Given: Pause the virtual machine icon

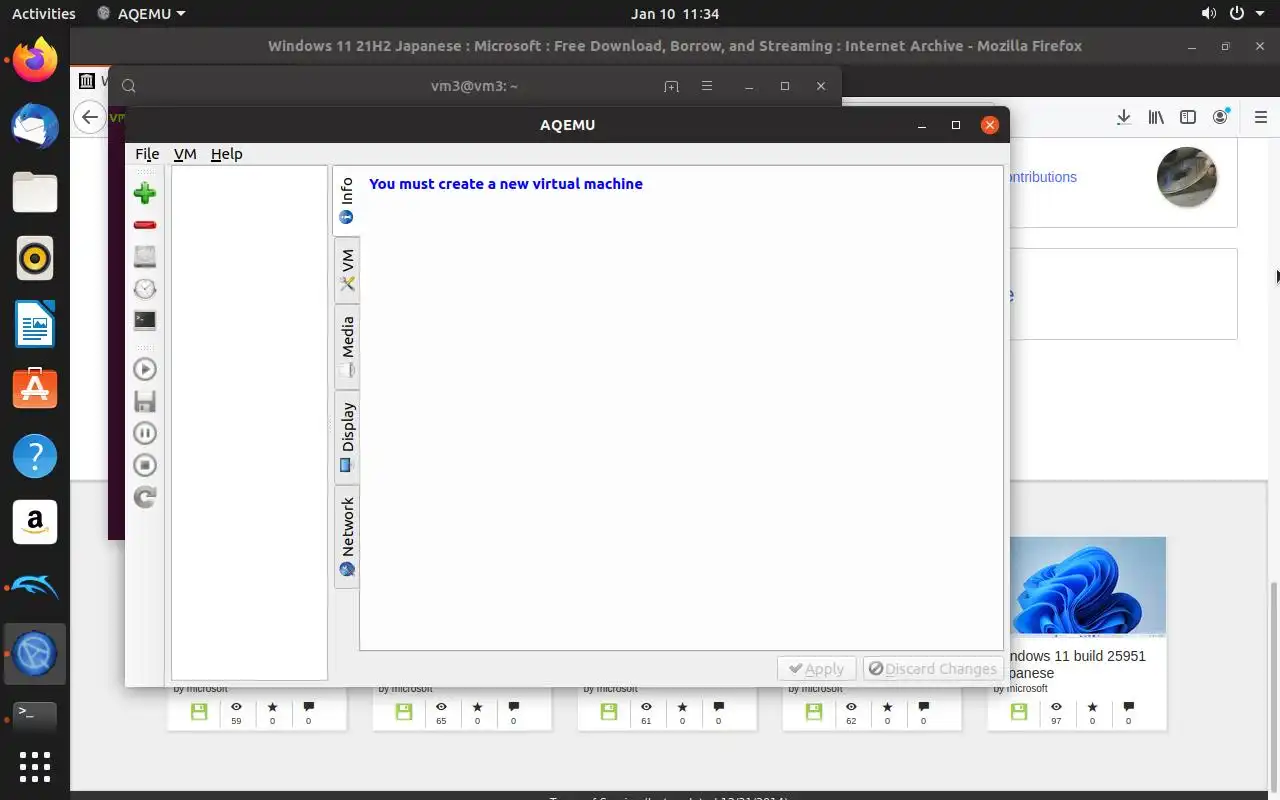Looking at the screenshot, I should pyautogui.click(x=145, y=433).
